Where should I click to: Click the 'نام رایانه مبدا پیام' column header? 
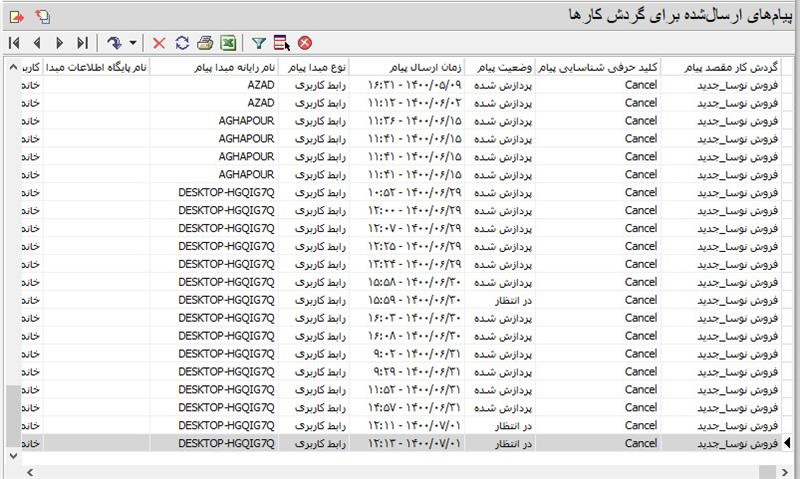tap(214, 67)
